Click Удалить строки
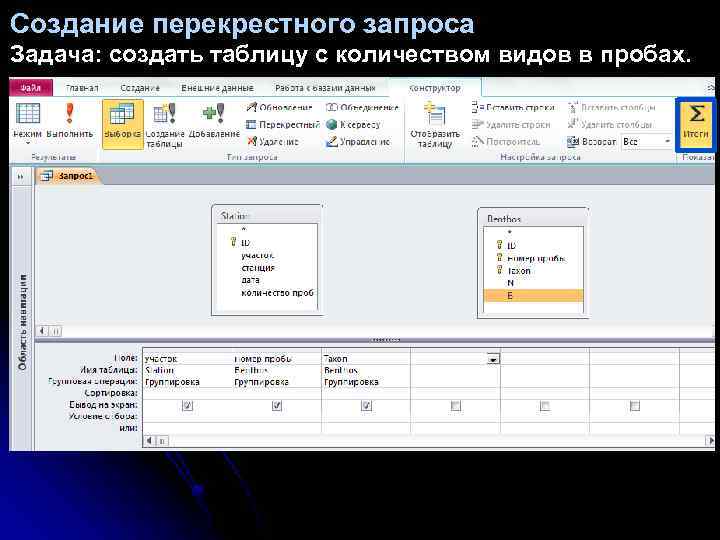This screenshot has width=720, height=540. 511,124
